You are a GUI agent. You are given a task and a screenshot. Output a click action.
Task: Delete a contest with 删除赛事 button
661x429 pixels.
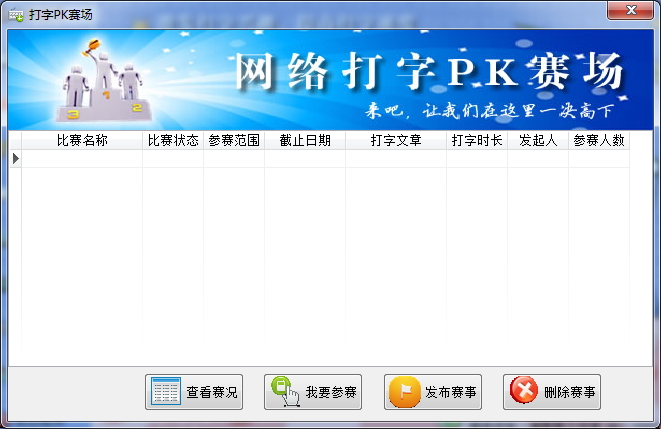pos(552,392)
